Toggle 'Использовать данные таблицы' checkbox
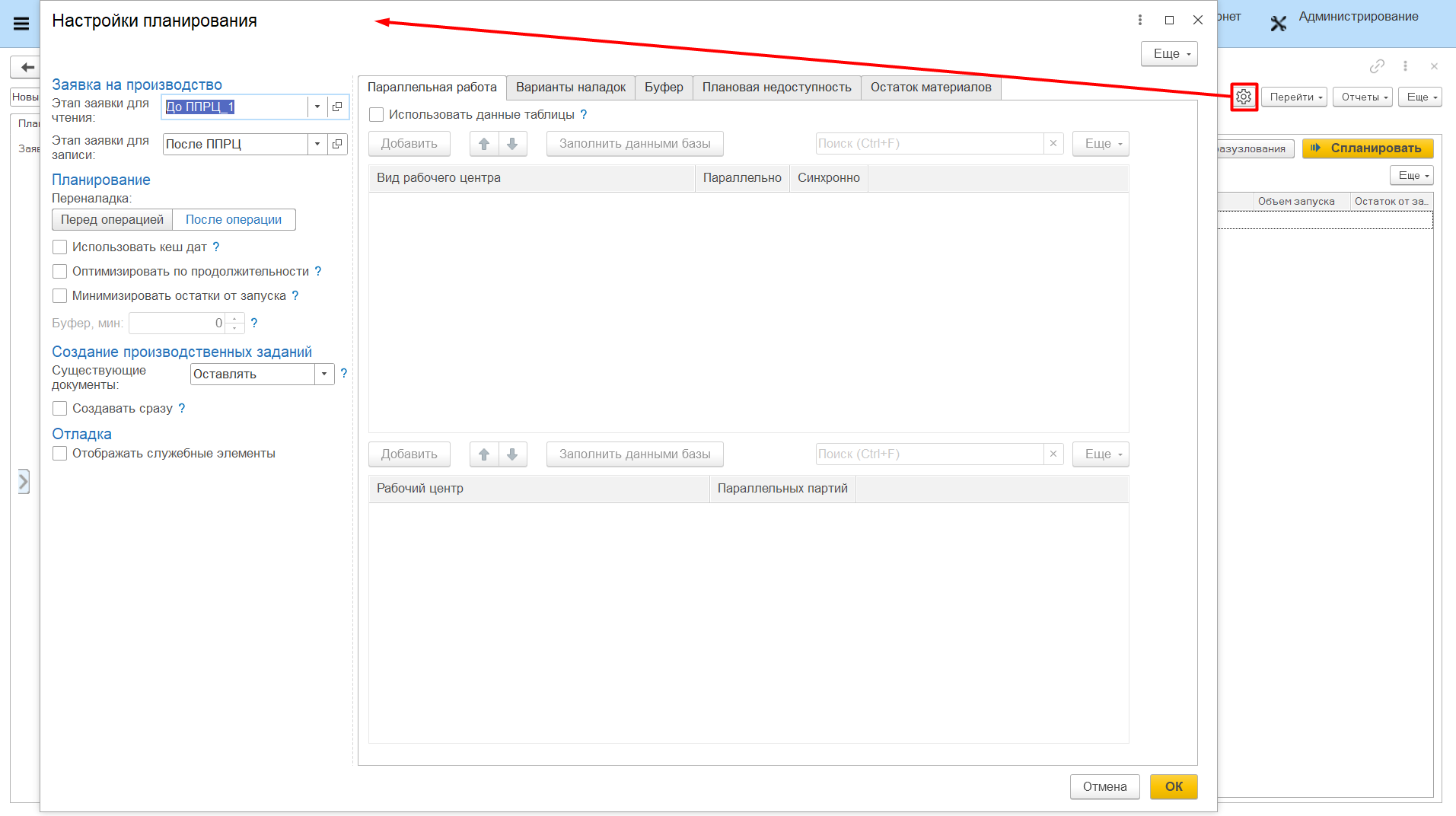This screenshot has width=1456, height=816. tap(376, 115)
